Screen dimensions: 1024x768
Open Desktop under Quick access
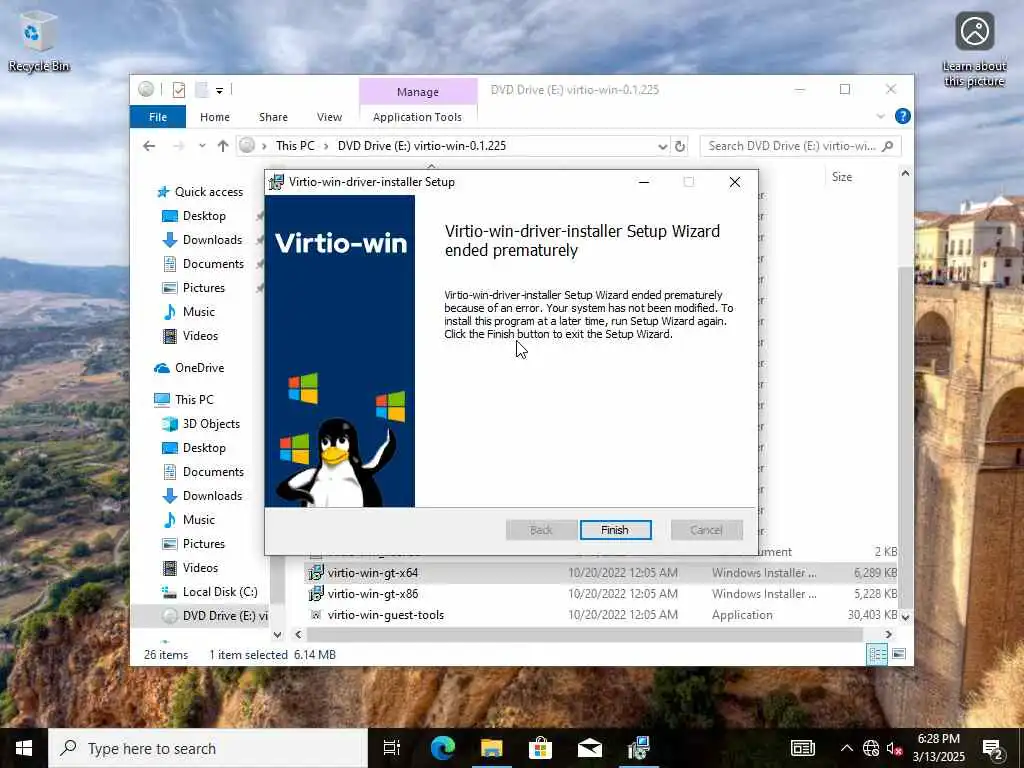(204, 216)
